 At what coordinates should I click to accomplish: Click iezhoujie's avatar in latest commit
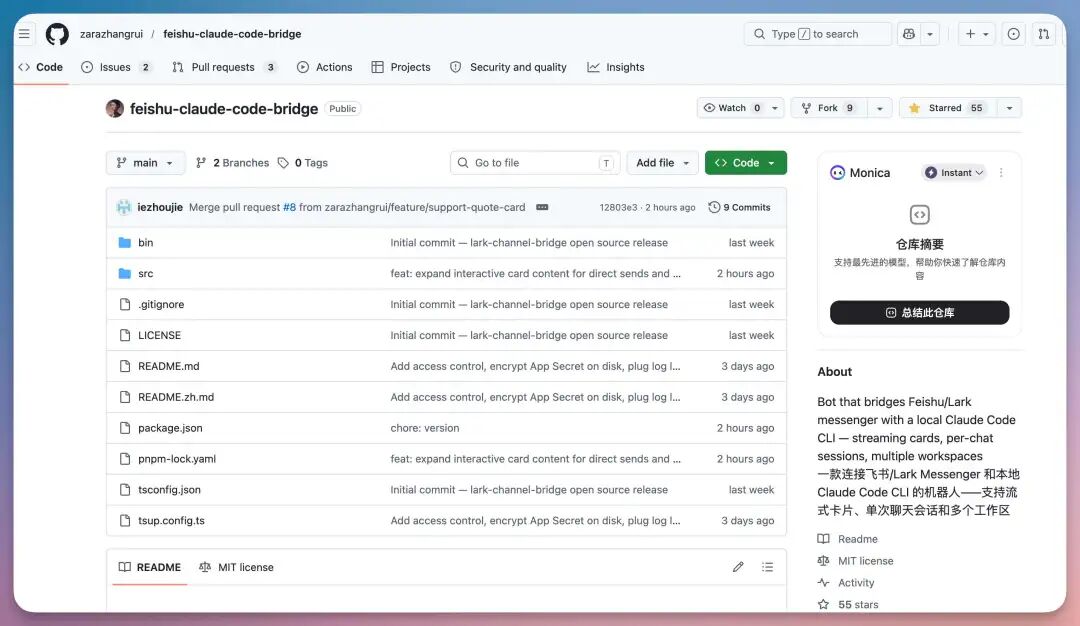click(124, 207)
